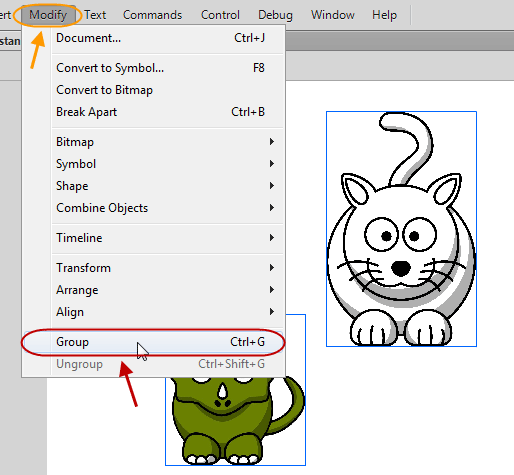Expand the Bitmap submenu
The height and width of the screenshot is (475, 514).
click(153, 142)
